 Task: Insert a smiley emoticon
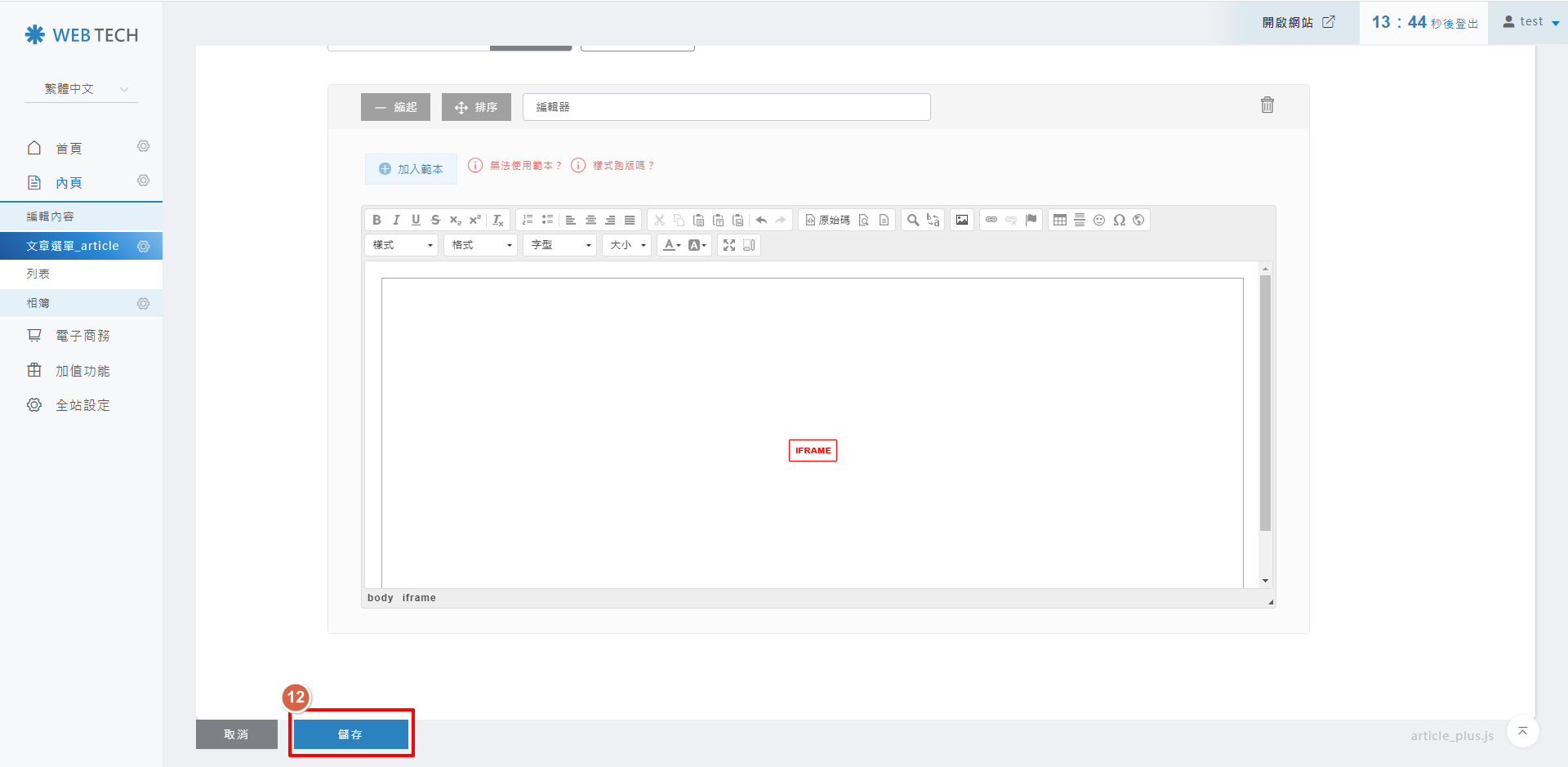click(1099, 220)
